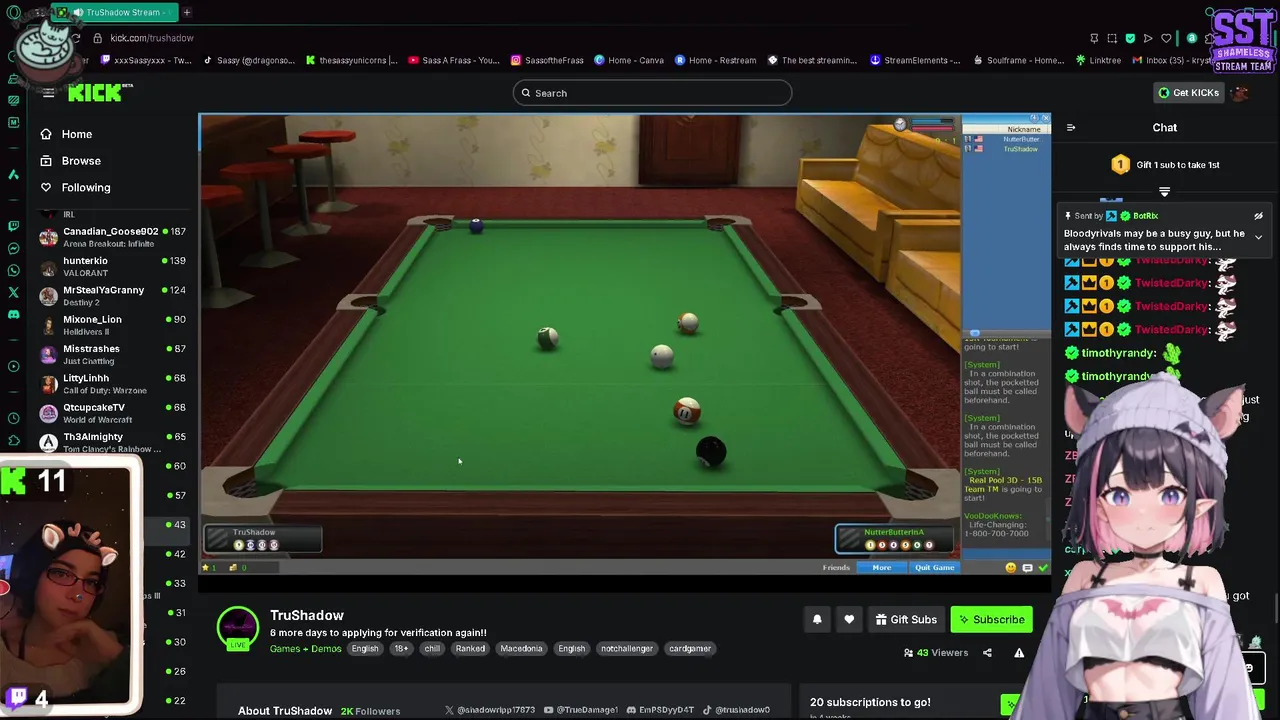
Task: Click the Ranked tag
Action: (470, 649)
